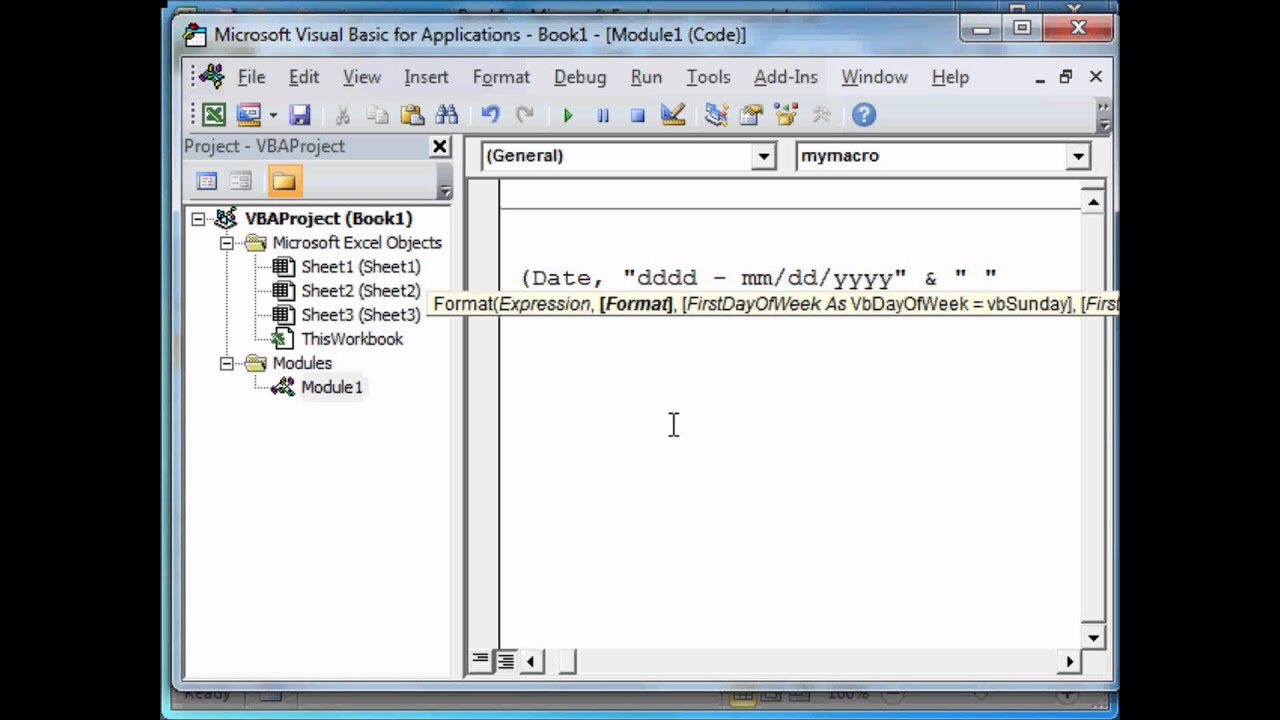This screenshot has height=720, width=1280.
Task: Open the mymacro procedure dropdown
Action: pos(1077,156)
